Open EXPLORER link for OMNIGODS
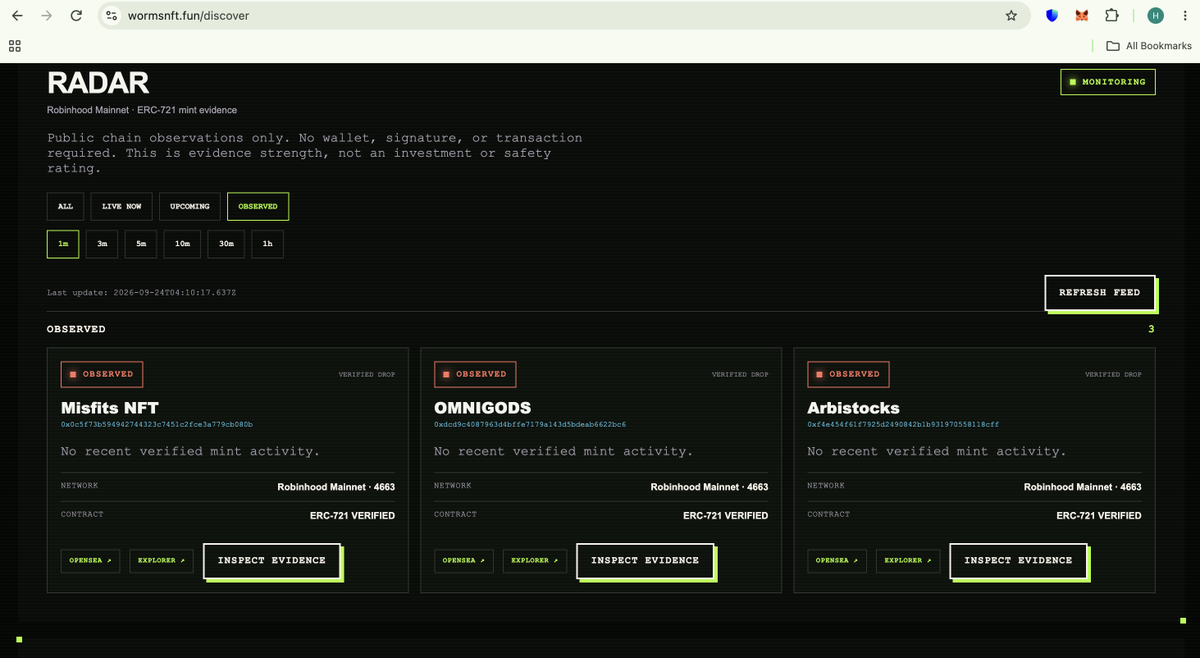This screenshot has height=658, width=1200. click(x=534, y=560)
